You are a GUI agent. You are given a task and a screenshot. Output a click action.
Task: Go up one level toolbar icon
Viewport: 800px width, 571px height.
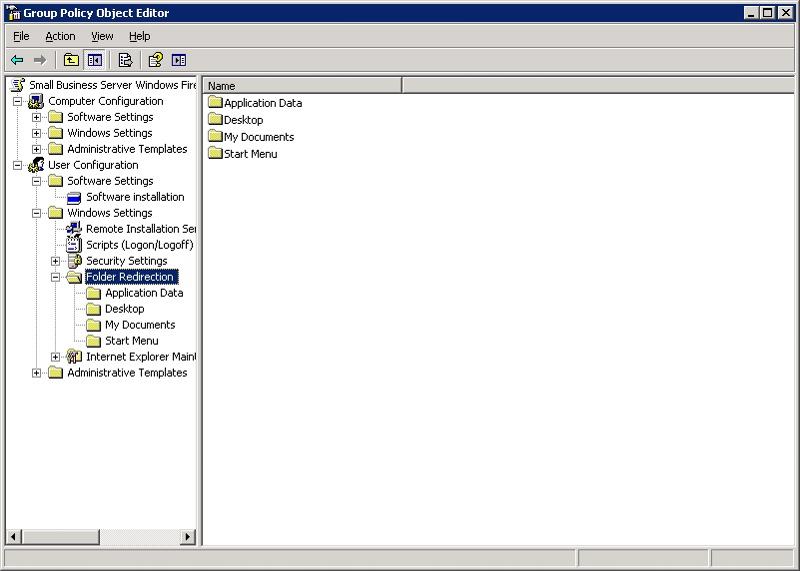(71, 60)
